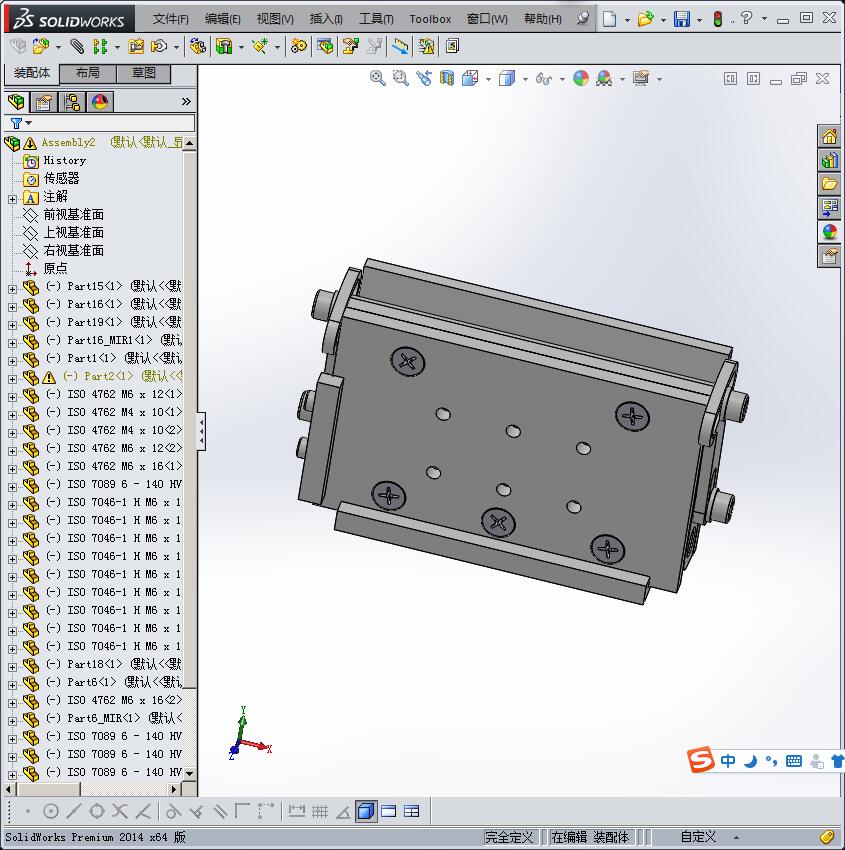Image resolution: width=845 pixels, height=850 pixels.
Task: Open the 帮助(H) menu
Action: coord(543,19)
